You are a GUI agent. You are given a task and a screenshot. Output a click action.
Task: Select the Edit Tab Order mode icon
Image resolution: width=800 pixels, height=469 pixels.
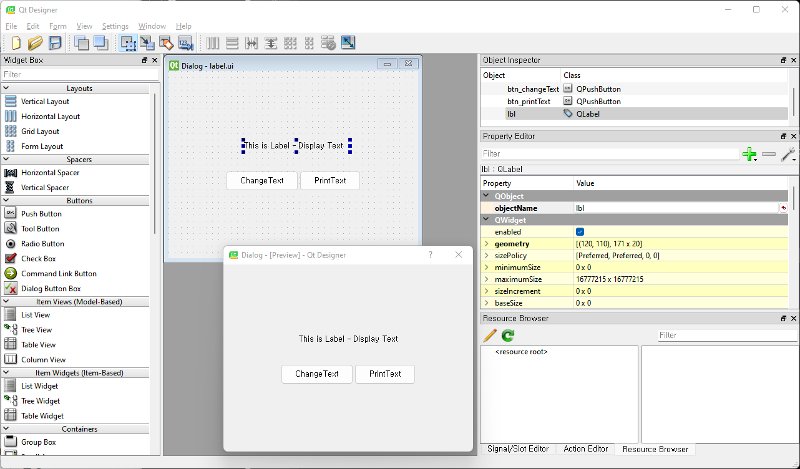[186, 43]
